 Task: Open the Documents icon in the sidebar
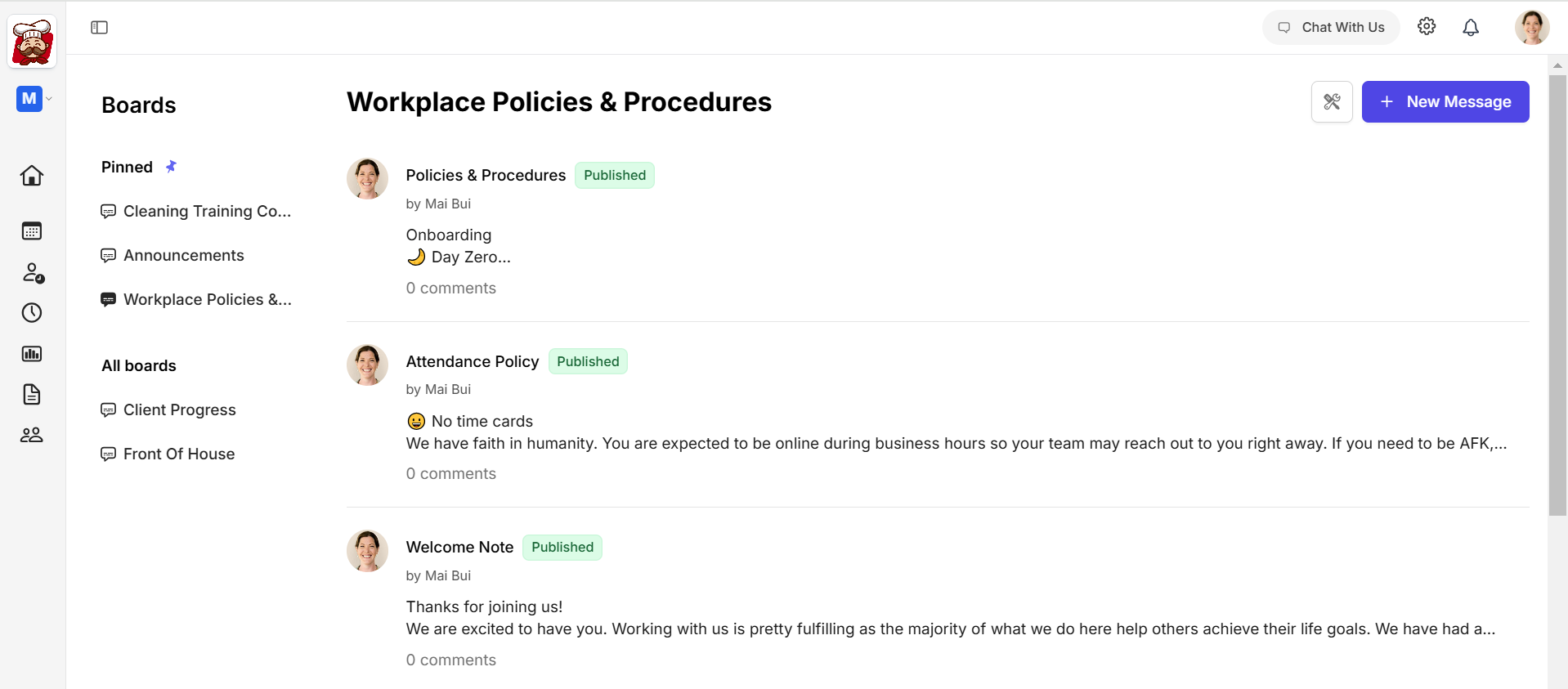32,395
